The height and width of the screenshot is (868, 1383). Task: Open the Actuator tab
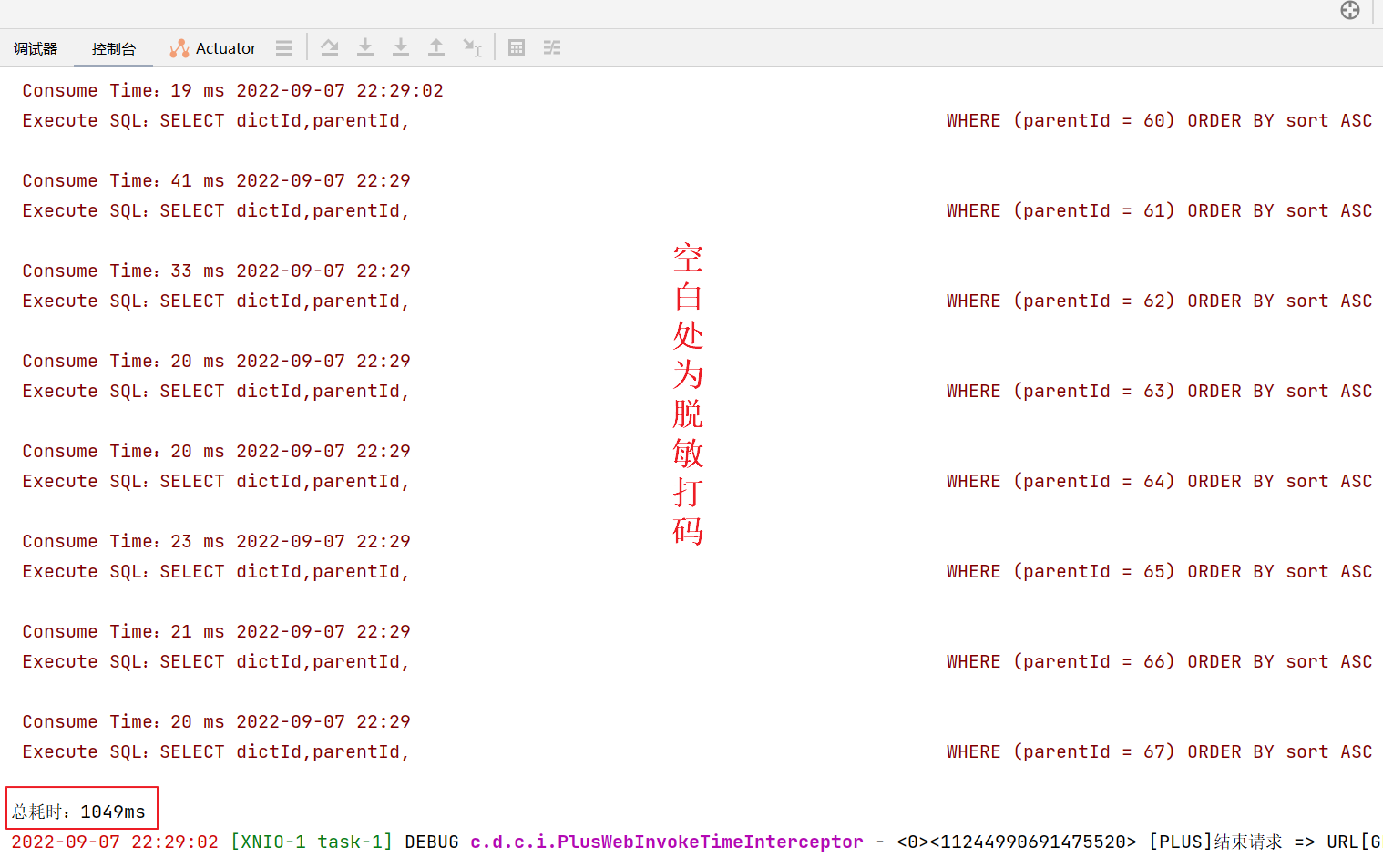coord(213,48)
